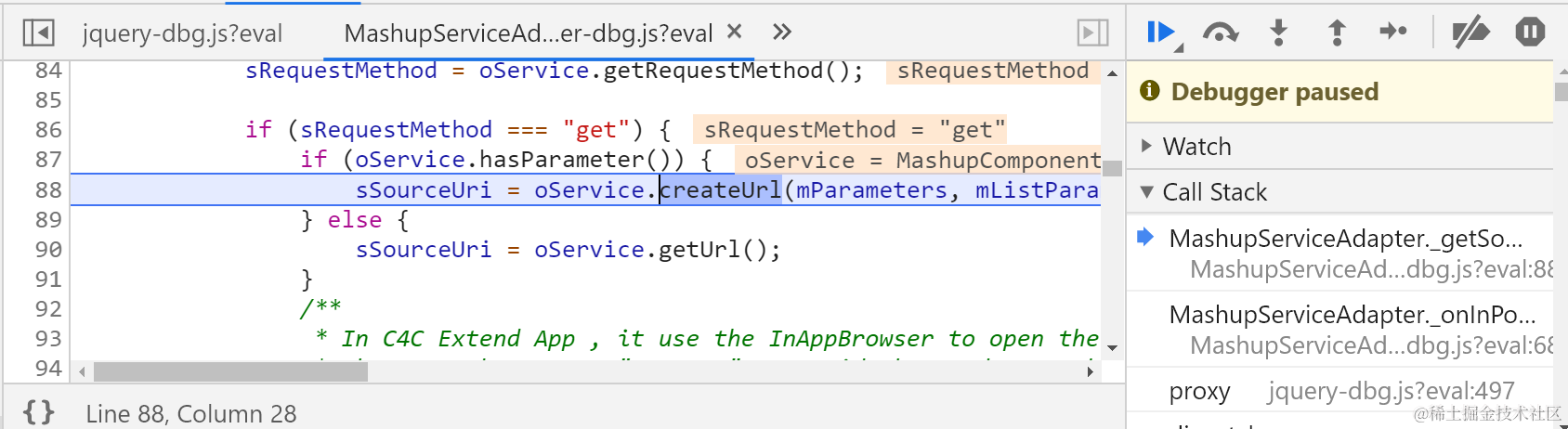
Task: Set breakpoint on line 84 gutter
Action: click(48, 71)
